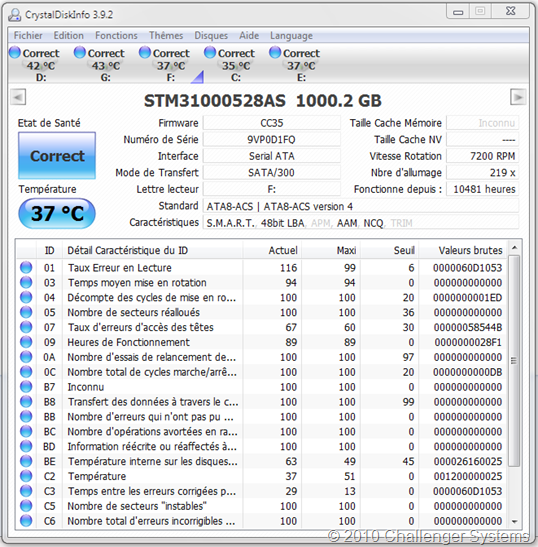Image resolution: width=538 pixels, height=547 pixels.
Task: Click the Actuel column header
Action: click(x=272, y=250)
